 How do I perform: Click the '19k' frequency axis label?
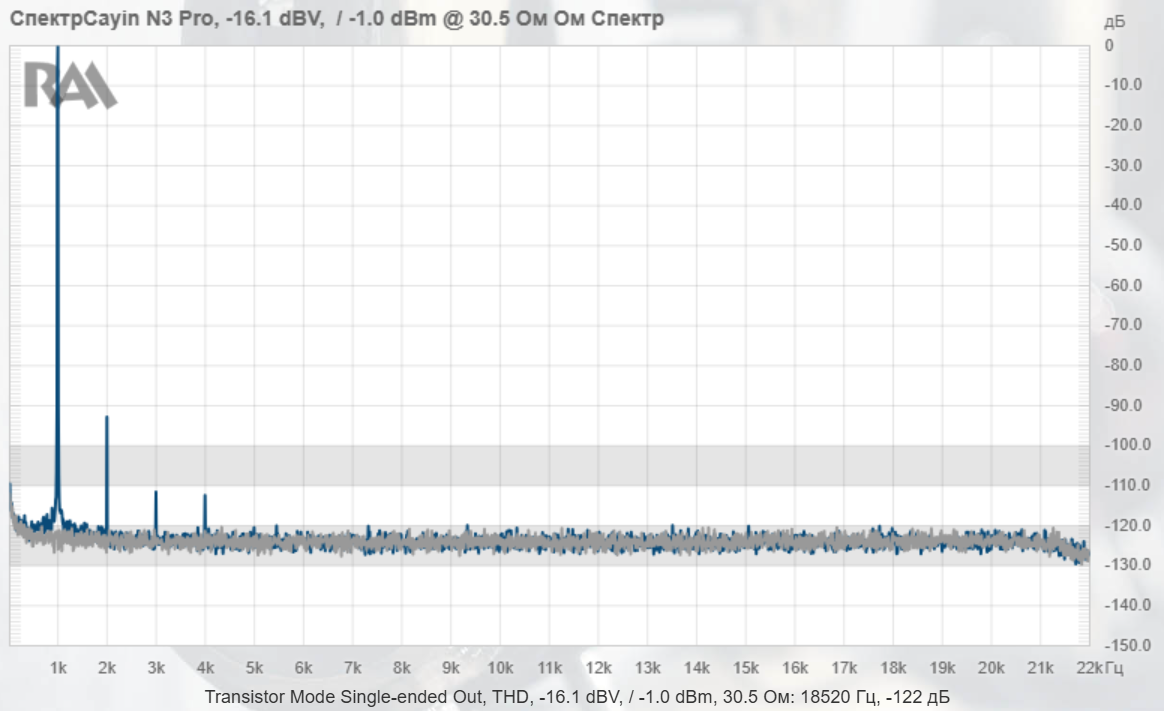pos(942,668)
